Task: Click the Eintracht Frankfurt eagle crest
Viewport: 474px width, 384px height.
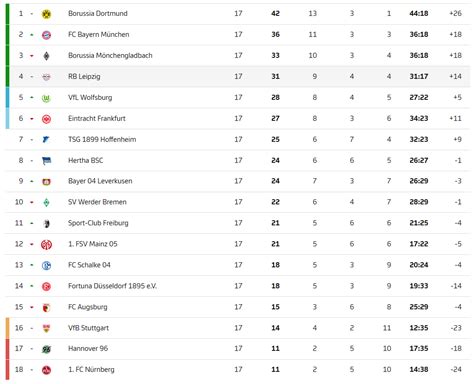Action: [46, 119]
